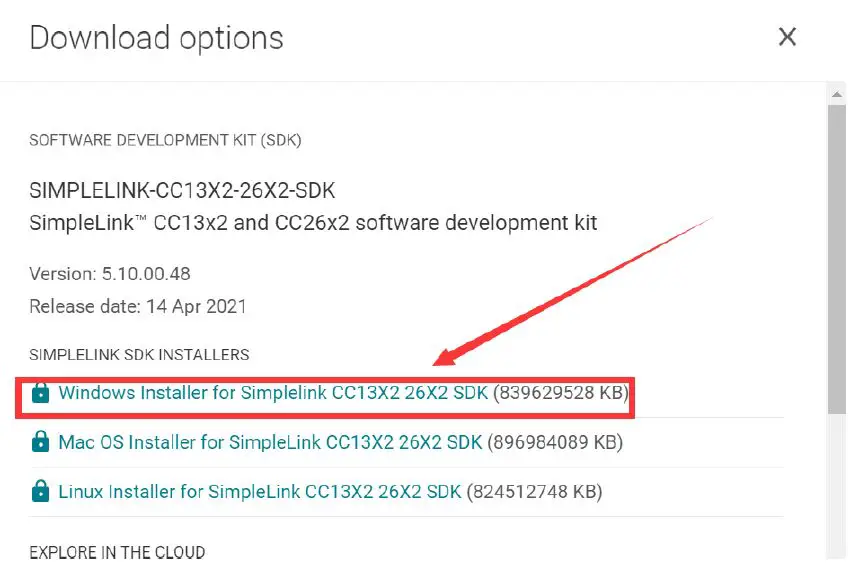Click the Version 5.10.00.48 text
860x575 pixels.
click(x=110, y=274)
